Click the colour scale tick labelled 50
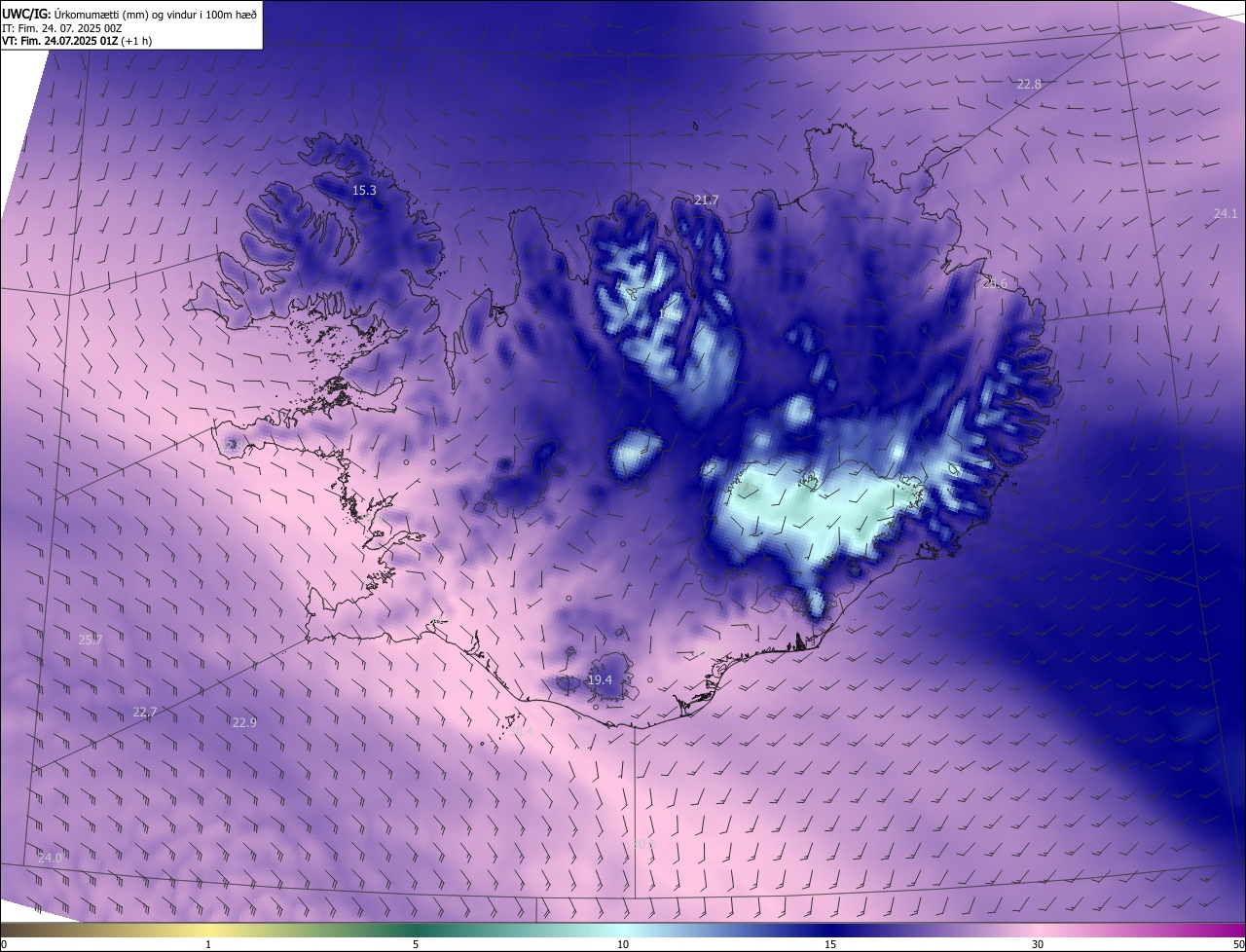 pos(1238,944)
